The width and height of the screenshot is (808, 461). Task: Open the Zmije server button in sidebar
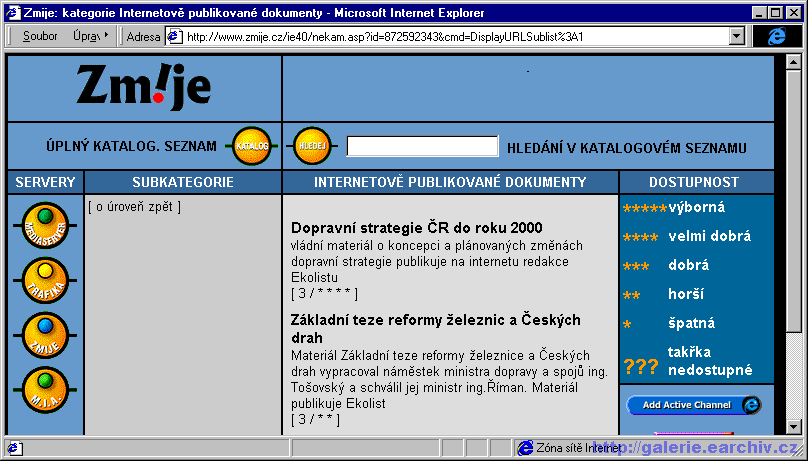click(x=45, y=335)
